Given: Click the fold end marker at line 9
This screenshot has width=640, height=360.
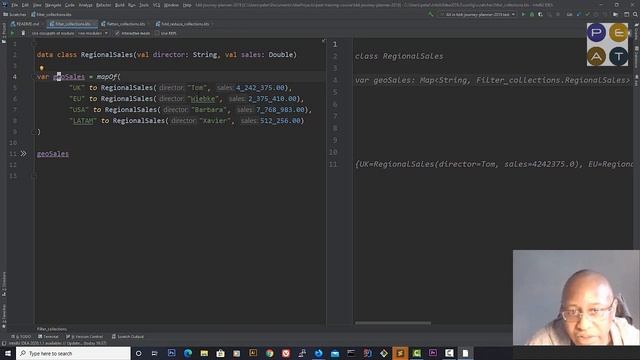Looking at the screenshot, I should [x=34, y=131].
